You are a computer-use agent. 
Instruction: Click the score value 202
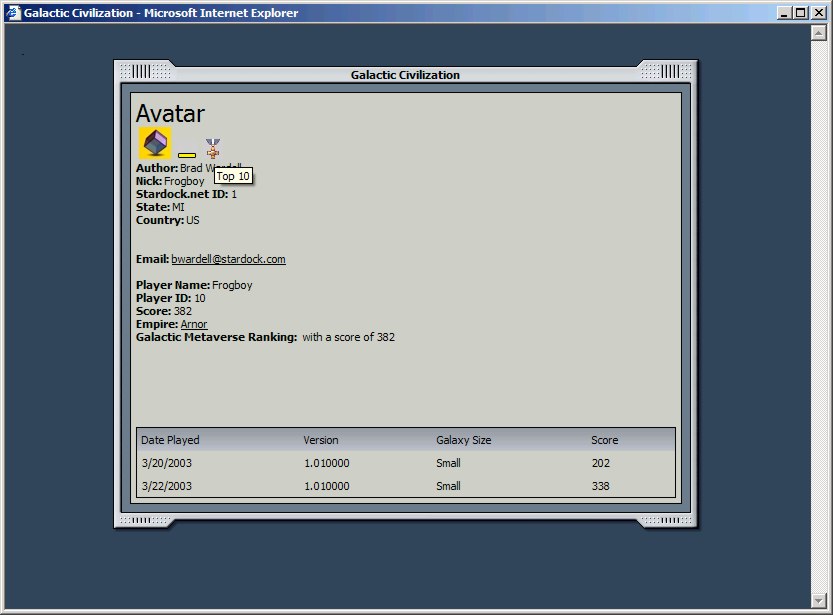pyautogui.click(x=601, y=463)
